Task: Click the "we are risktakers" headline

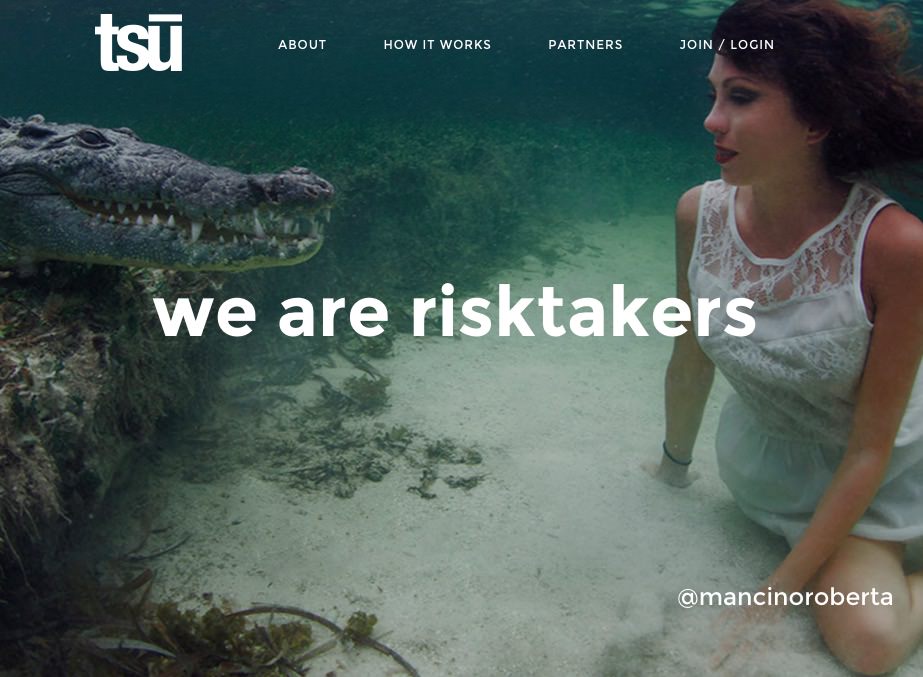Action: (x=455, y=310)
